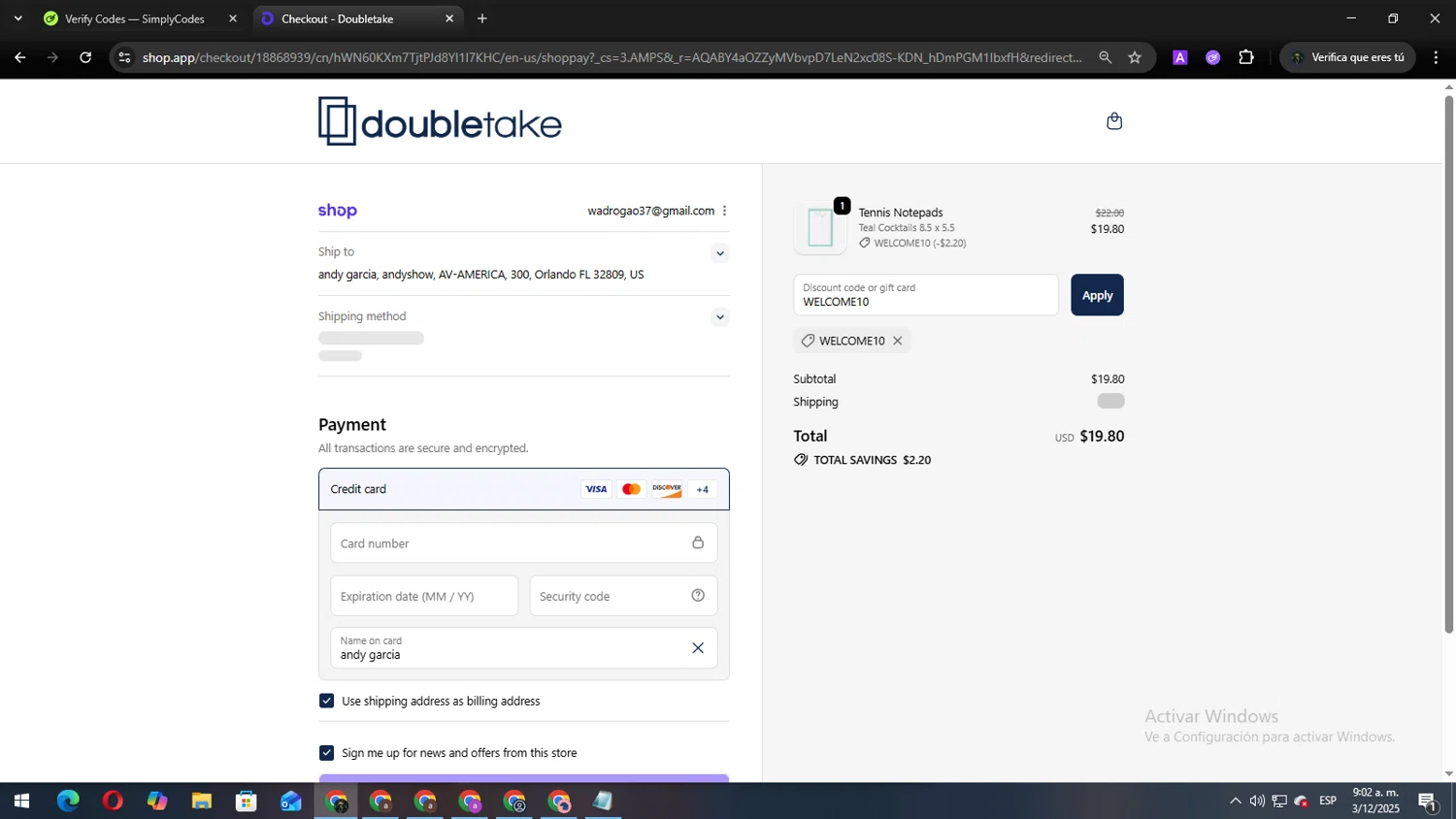Focus the Expiration date field
The image size is (1456, 819).
pos(424,596)
